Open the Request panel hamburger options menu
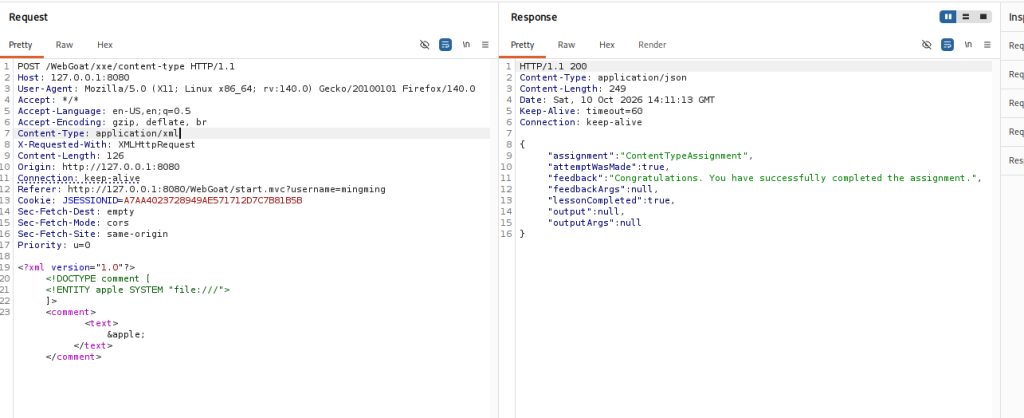 coord(485,44)
